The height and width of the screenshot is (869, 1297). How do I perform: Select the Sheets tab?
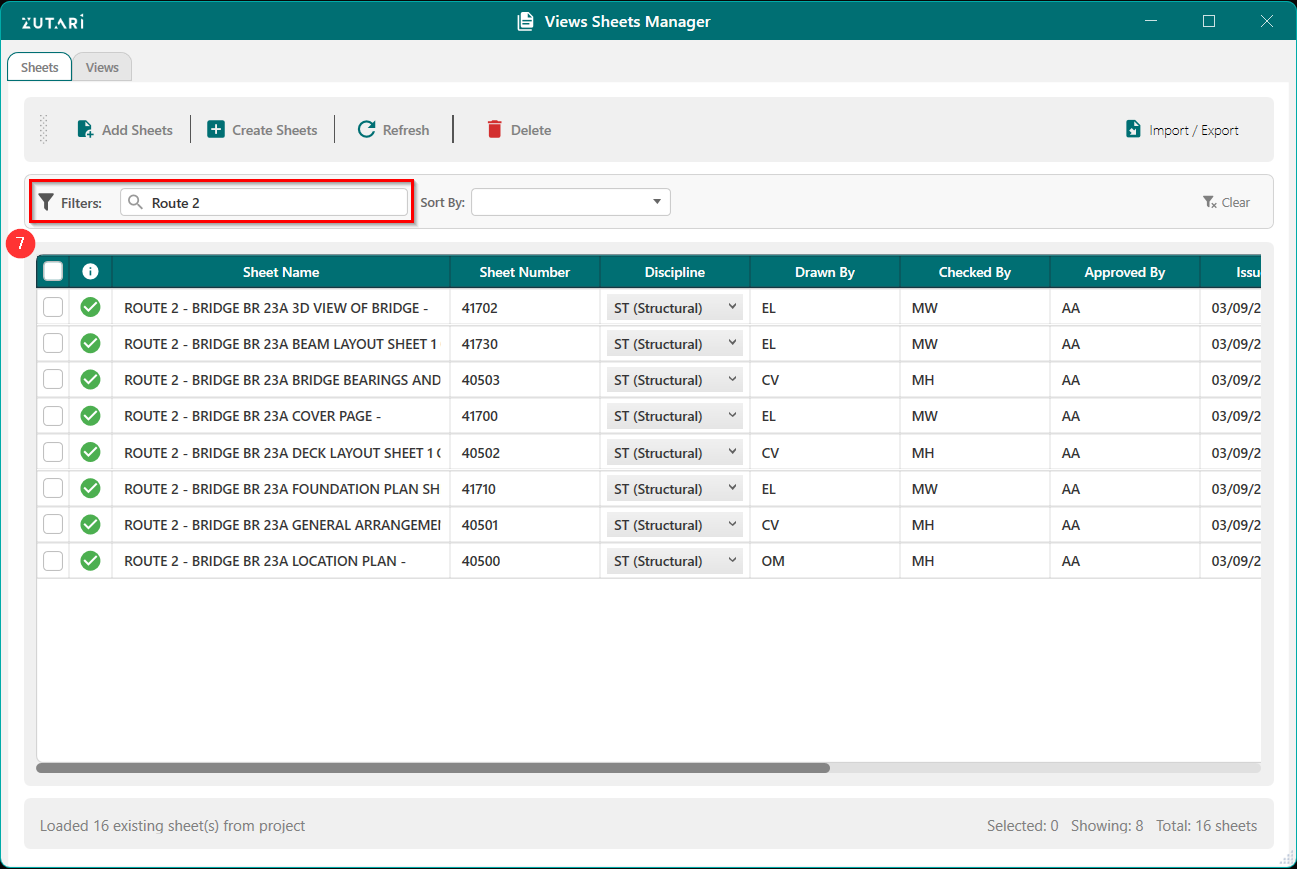point(40,67)
